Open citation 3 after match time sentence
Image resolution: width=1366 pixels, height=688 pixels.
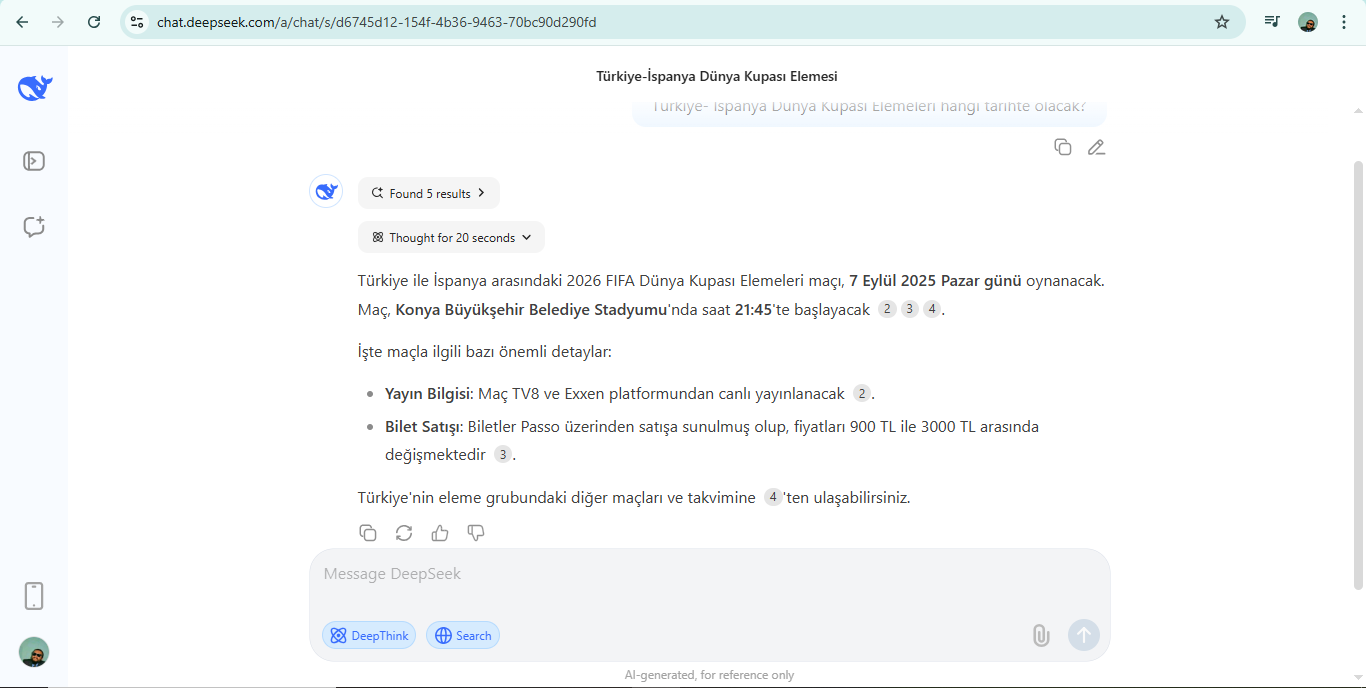[909, 309]
